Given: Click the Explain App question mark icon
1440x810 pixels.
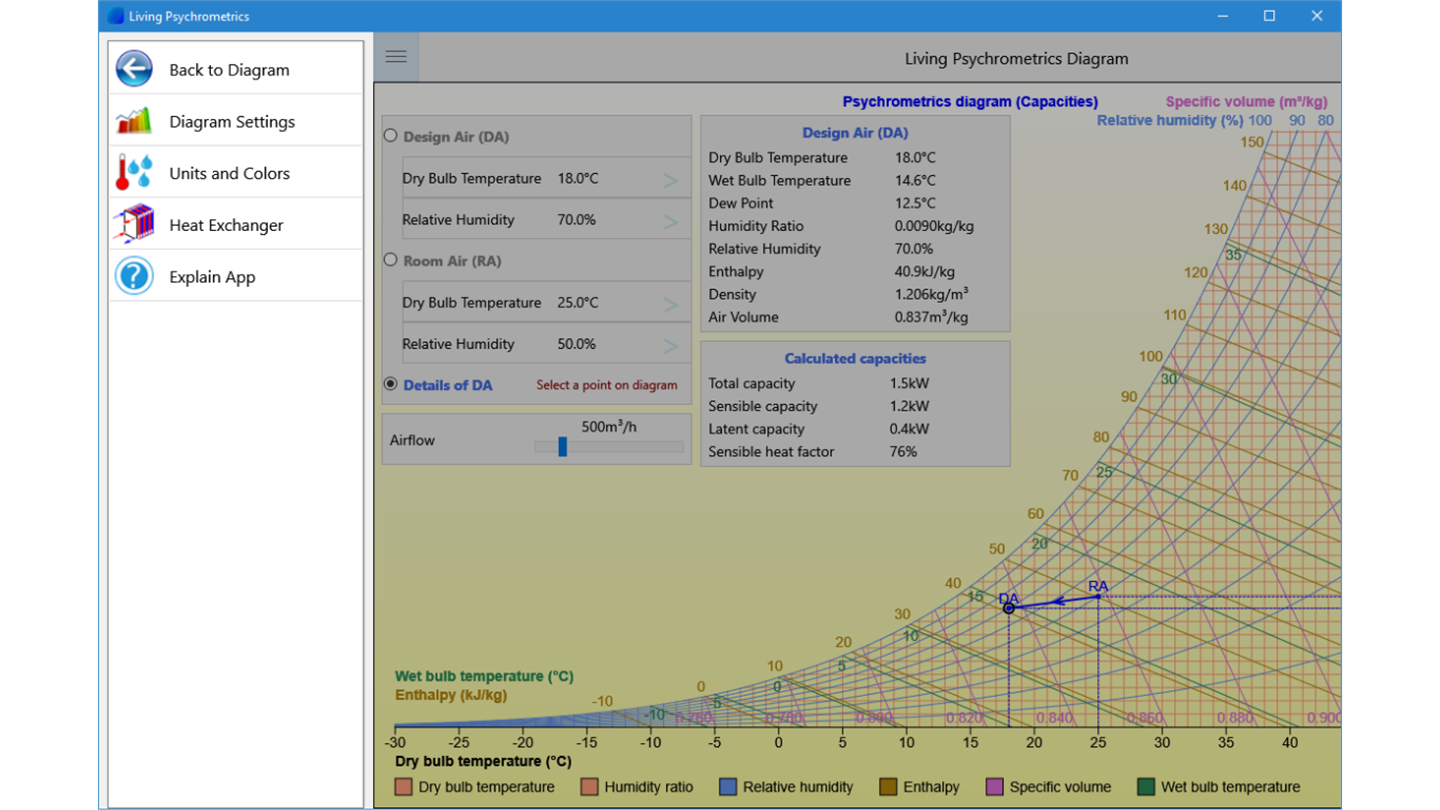Looking at the screenshot, I should tap(134, 276).
